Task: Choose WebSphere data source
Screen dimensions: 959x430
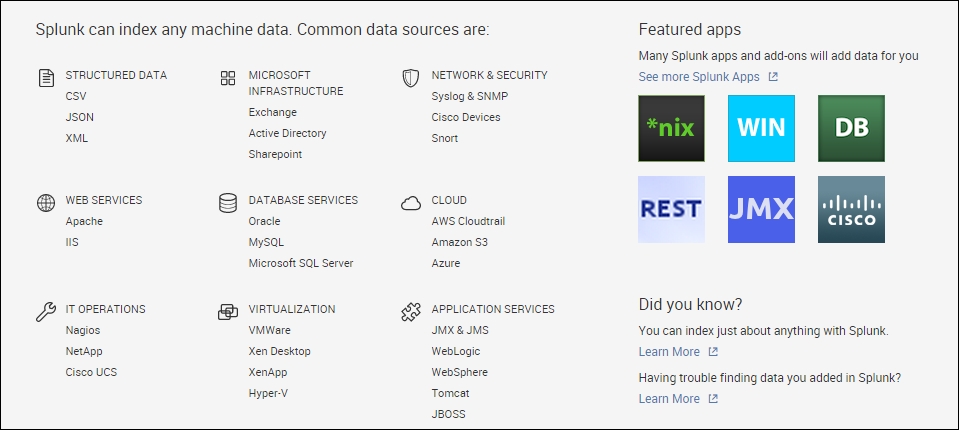Action: point(459,372)
